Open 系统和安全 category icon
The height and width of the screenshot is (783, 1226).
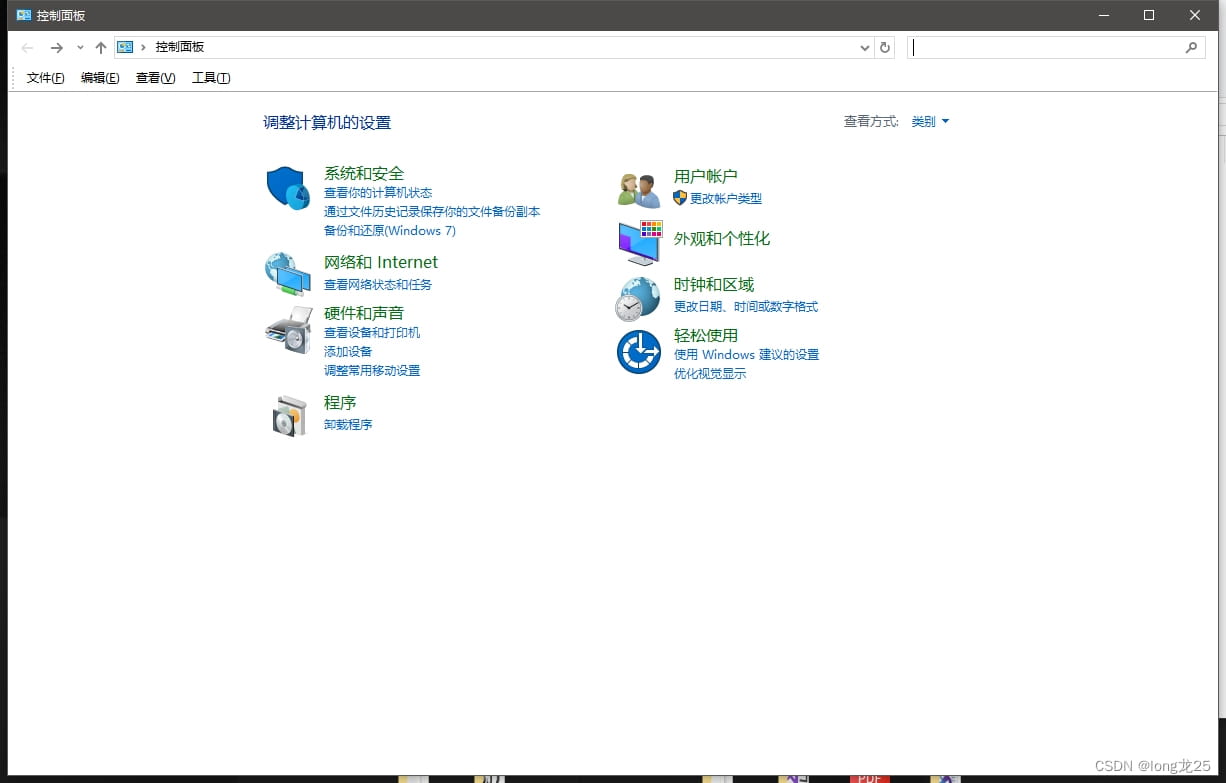(288, 190)
